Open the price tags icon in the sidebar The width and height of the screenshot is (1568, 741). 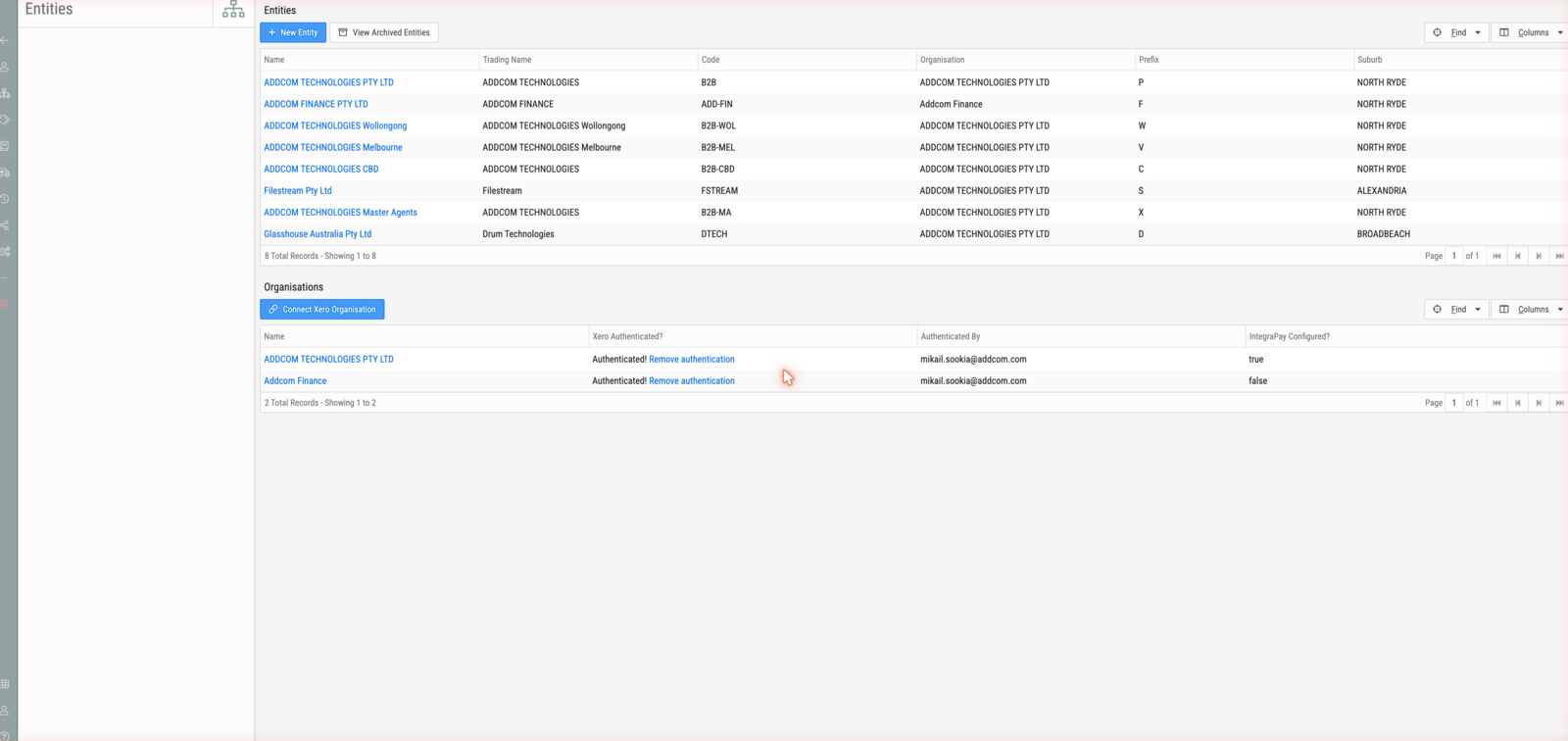tap(5, 120)
